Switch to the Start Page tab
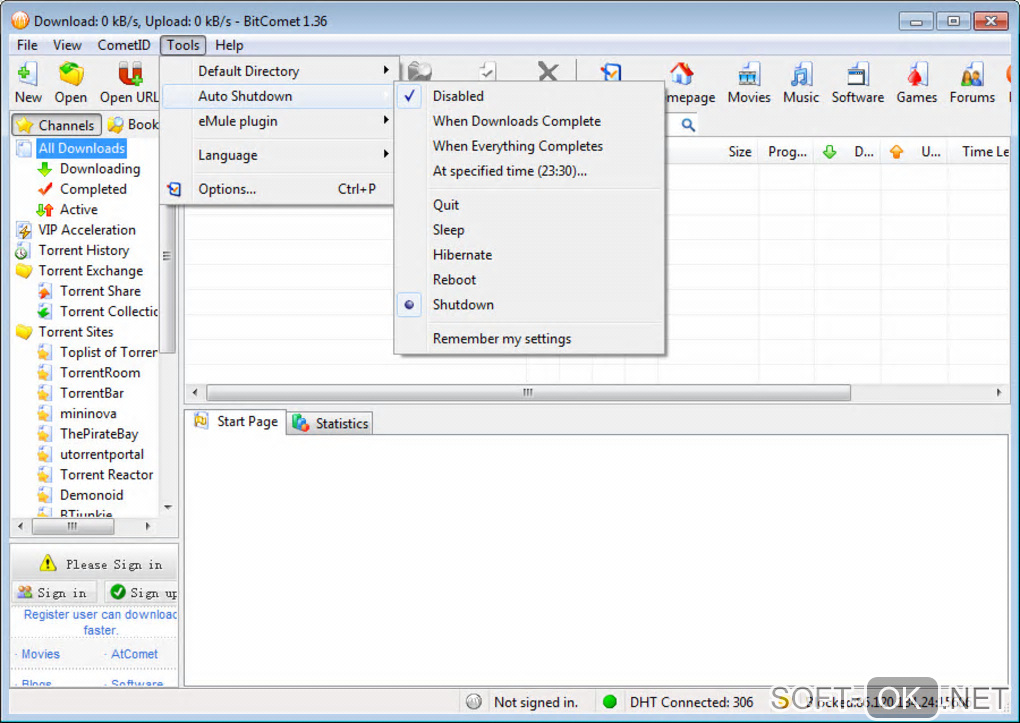1020x723 pixels. 235,421
